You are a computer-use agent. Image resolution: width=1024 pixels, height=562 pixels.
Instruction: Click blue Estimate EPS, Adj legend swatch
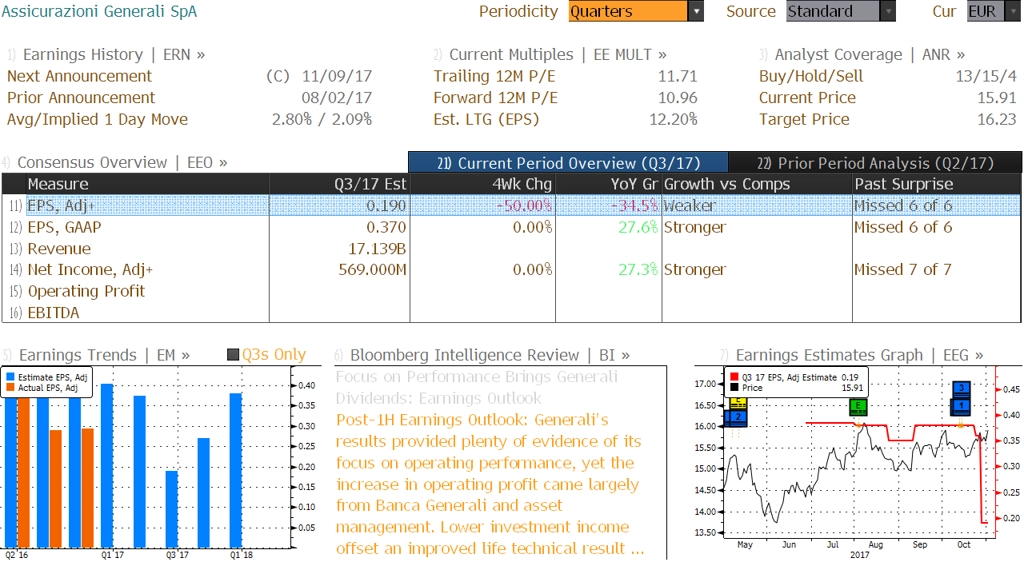coord(10,377)
